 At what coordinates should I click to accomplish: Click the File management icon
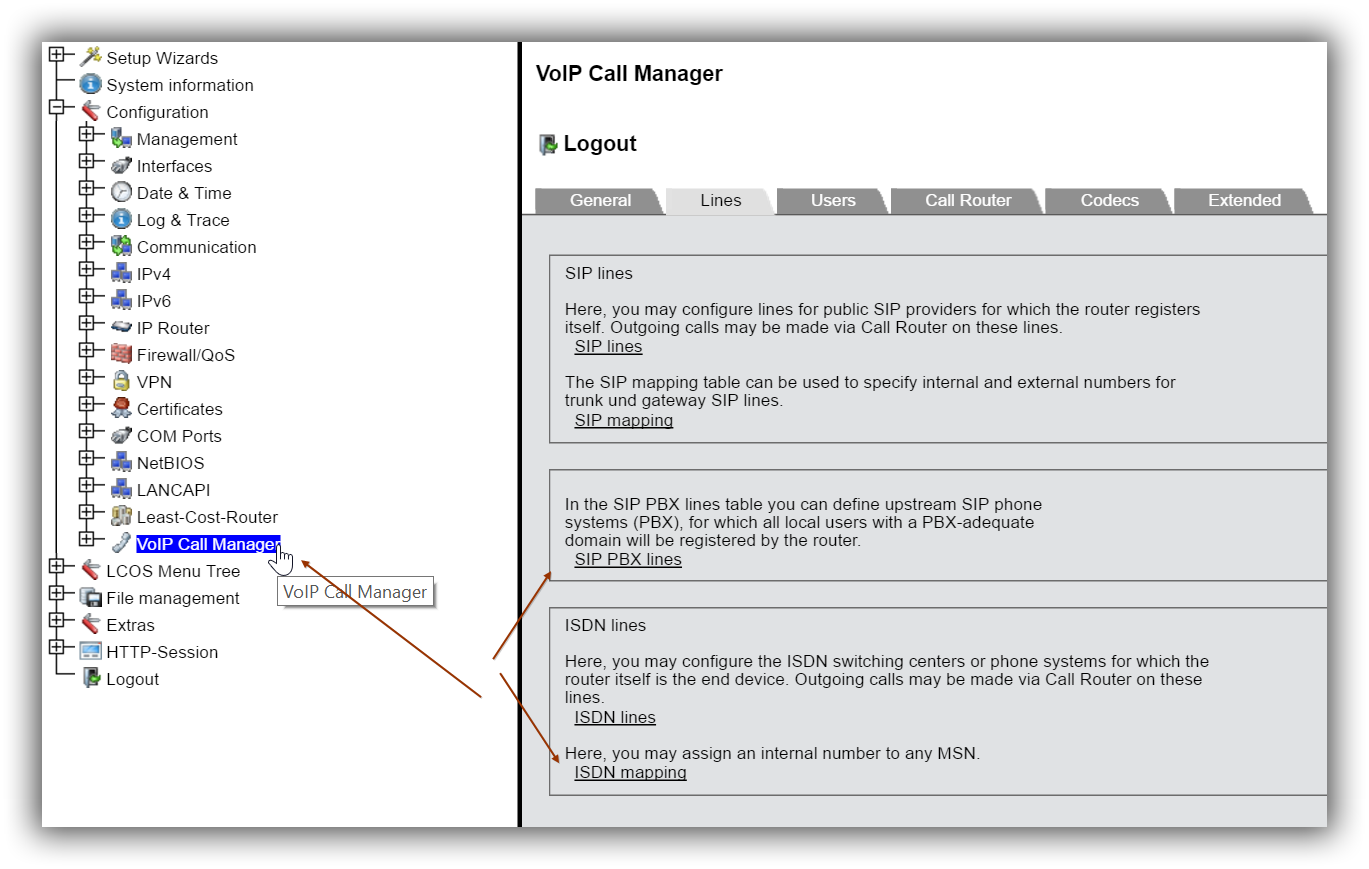coord(91,597)
